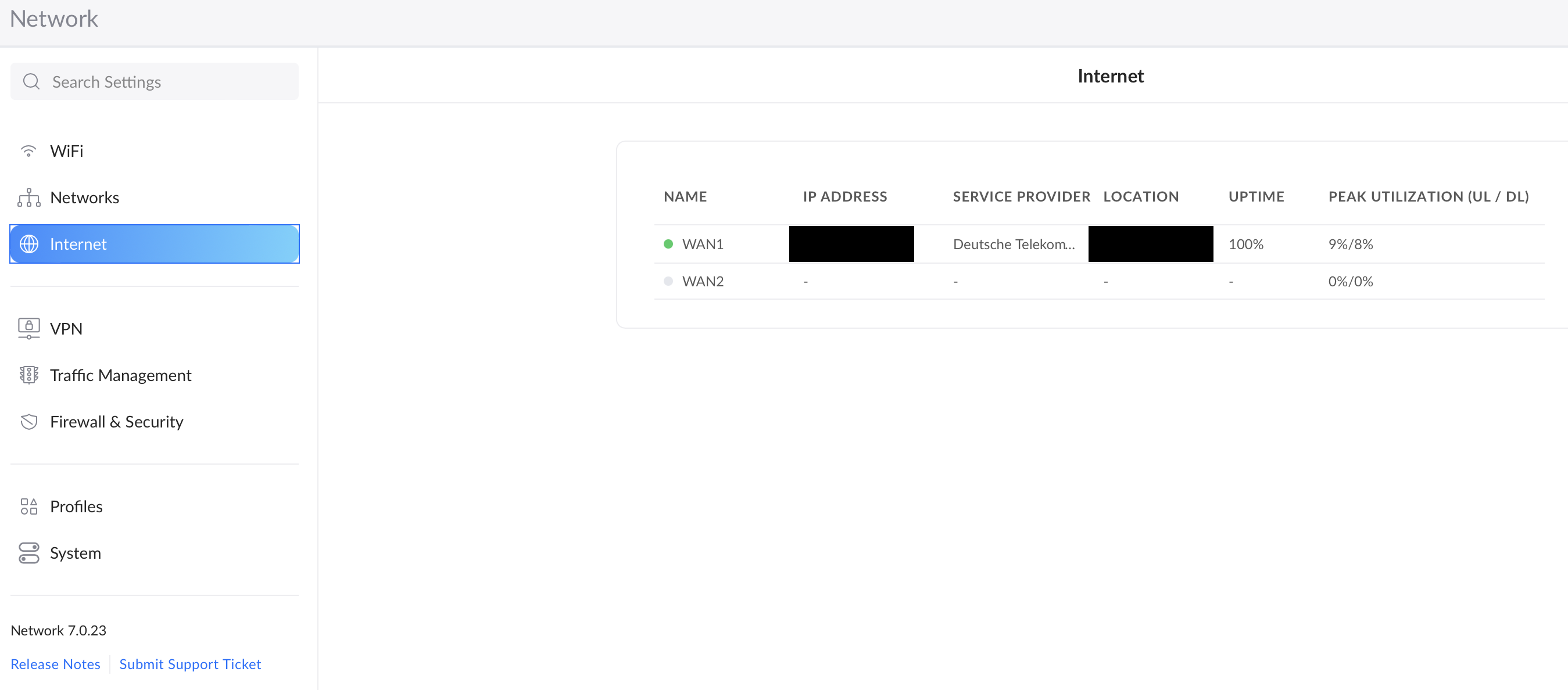Open the WiFi settings section

pos(66,151)
